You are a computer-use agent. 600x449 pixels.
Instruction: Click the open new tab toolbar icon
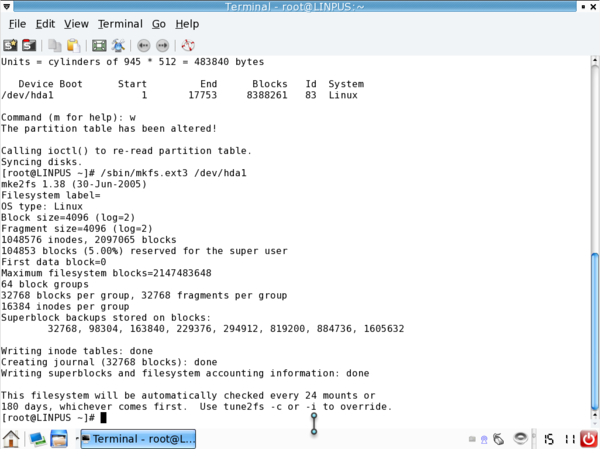[x=10, y=45]
